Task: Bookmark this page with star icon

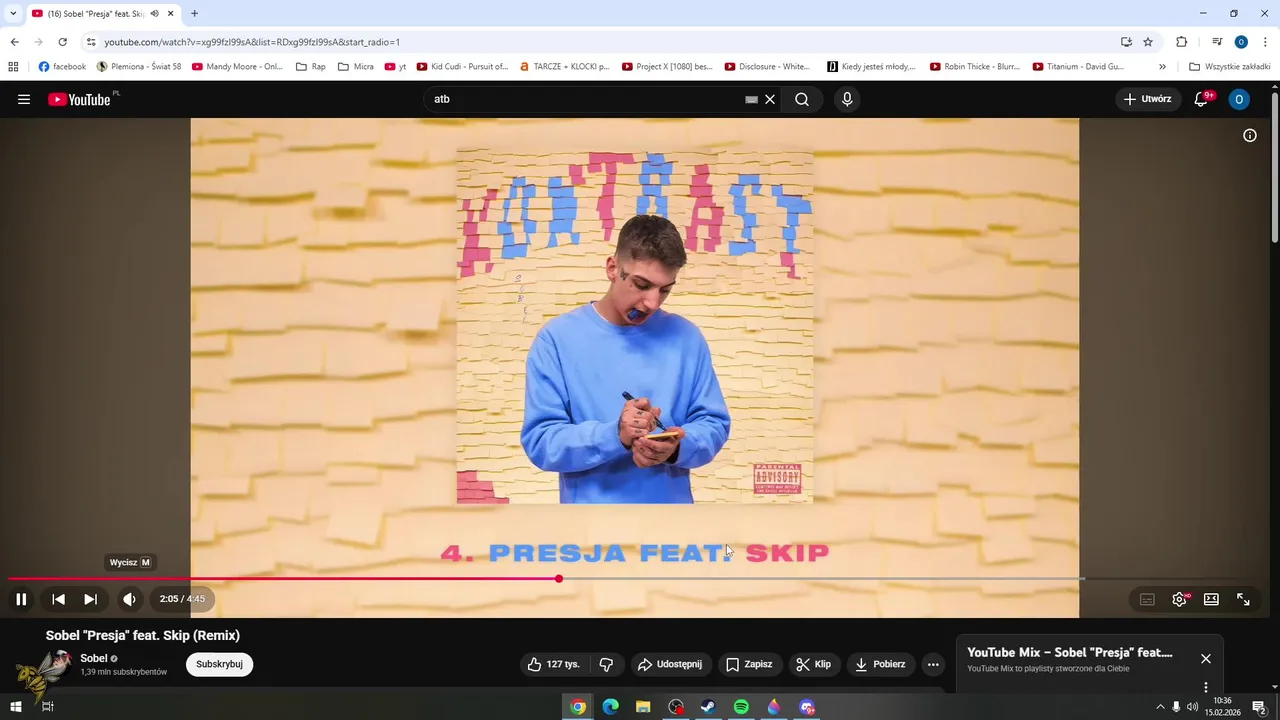Action: click(x=1148, y=42)
